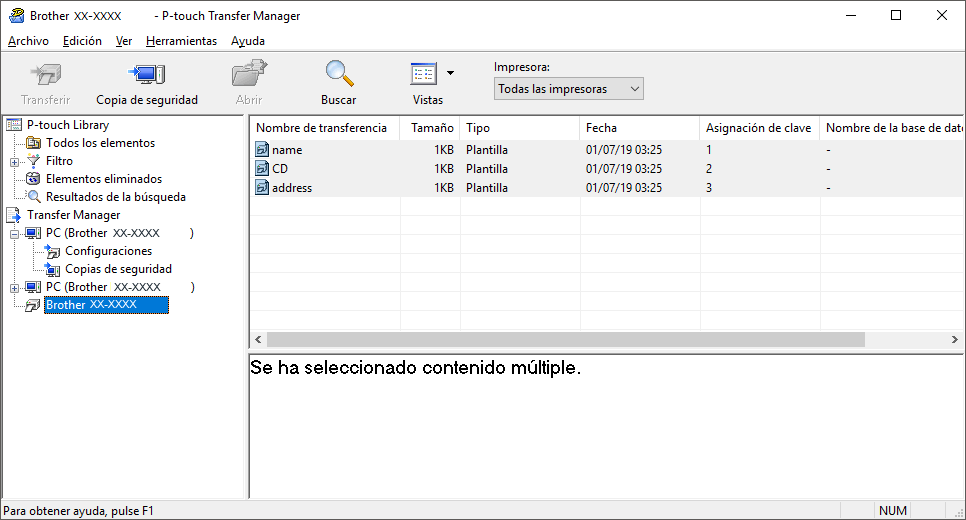Select Configuraciones in the tree
The width and height of the screenshot is (966, 520).
(x=108, y=251)
